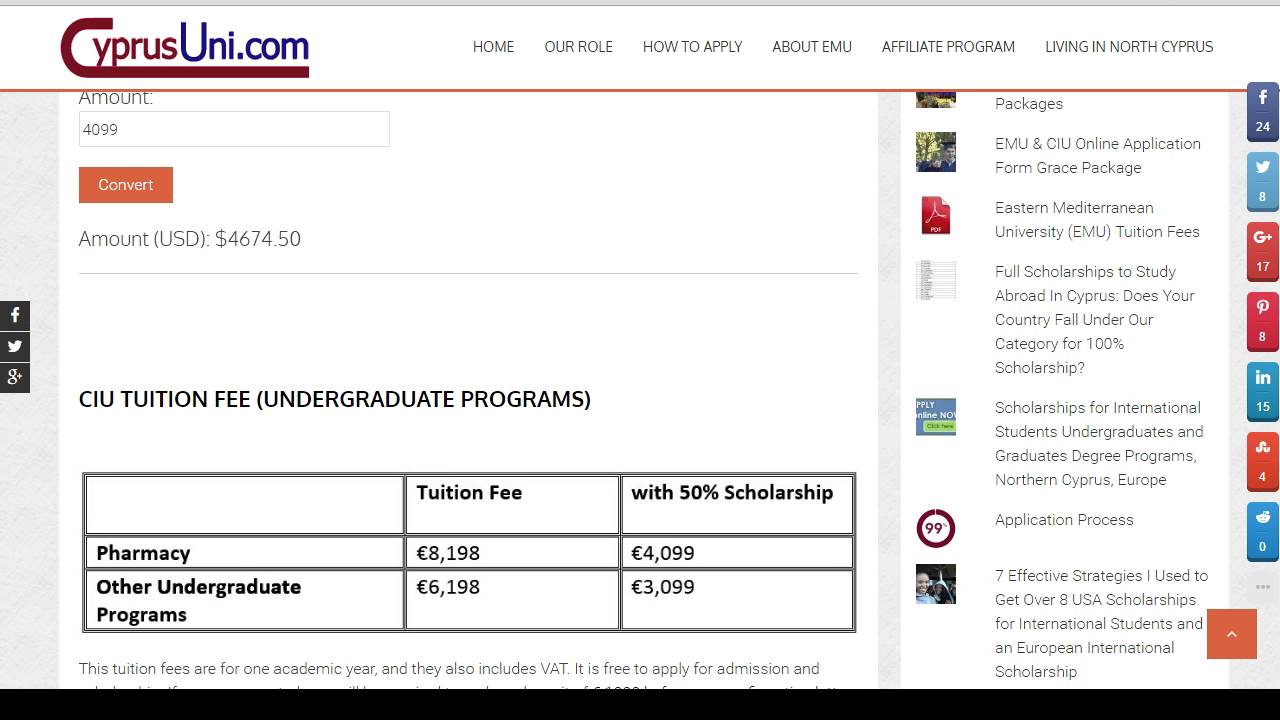Click the scroll-to-top arrow button

1232,634
